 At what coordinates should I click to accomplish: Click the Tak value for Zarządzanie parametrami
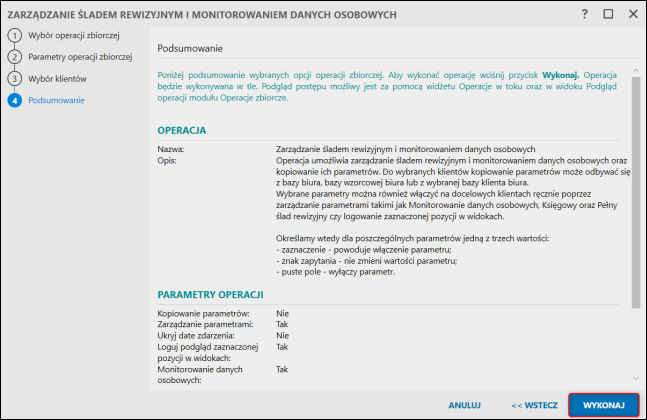[282, 324]
